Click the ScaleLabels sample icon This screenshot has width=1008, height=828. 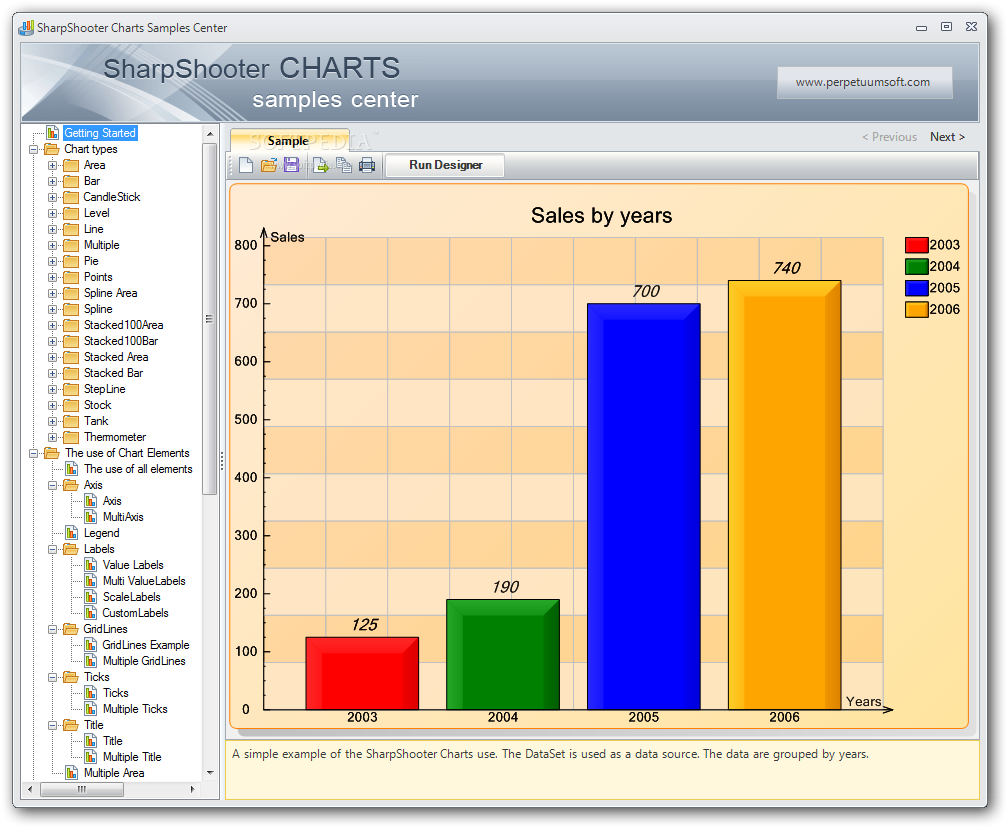[x=91, y=597]
